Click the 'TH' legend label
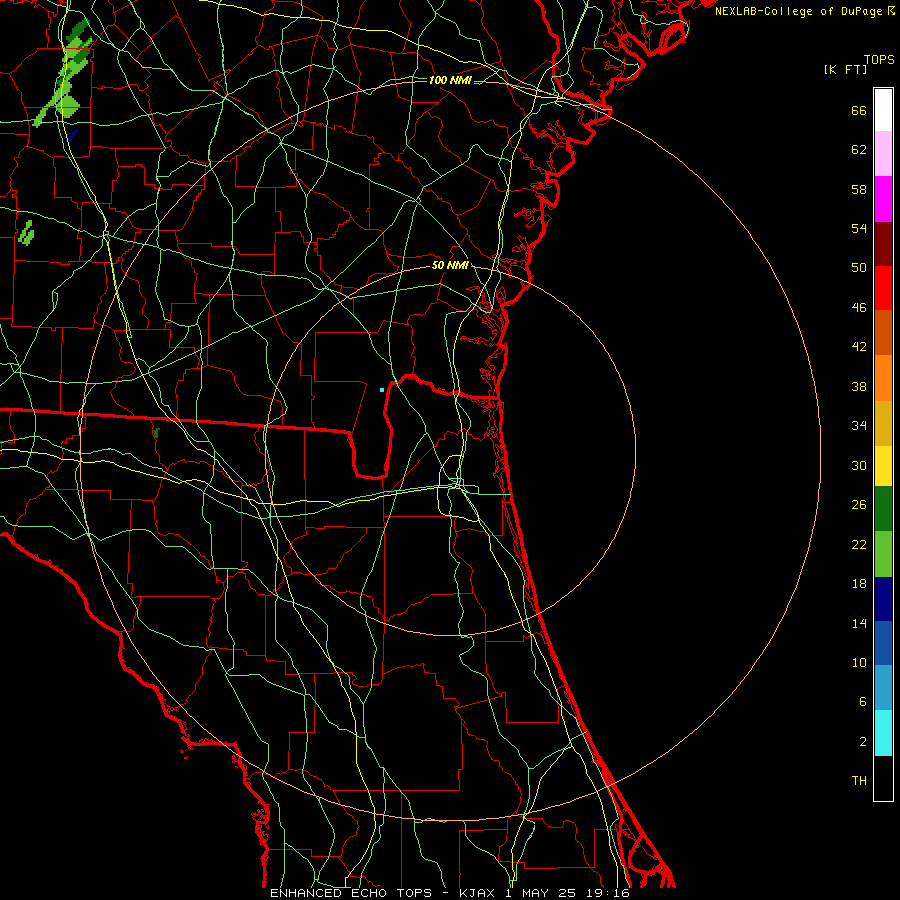This screenshot has width=900, height=900. coord(859,781)
